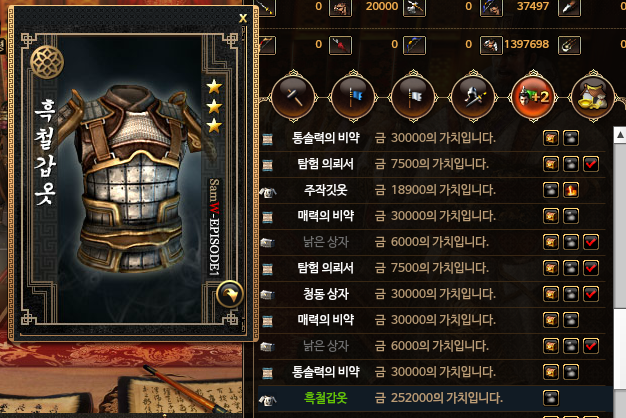This screenshot has height=418, width=626.
Task: Toggle the red checkmark for first 탐험 의뢰서
Action: click(591, 164)
